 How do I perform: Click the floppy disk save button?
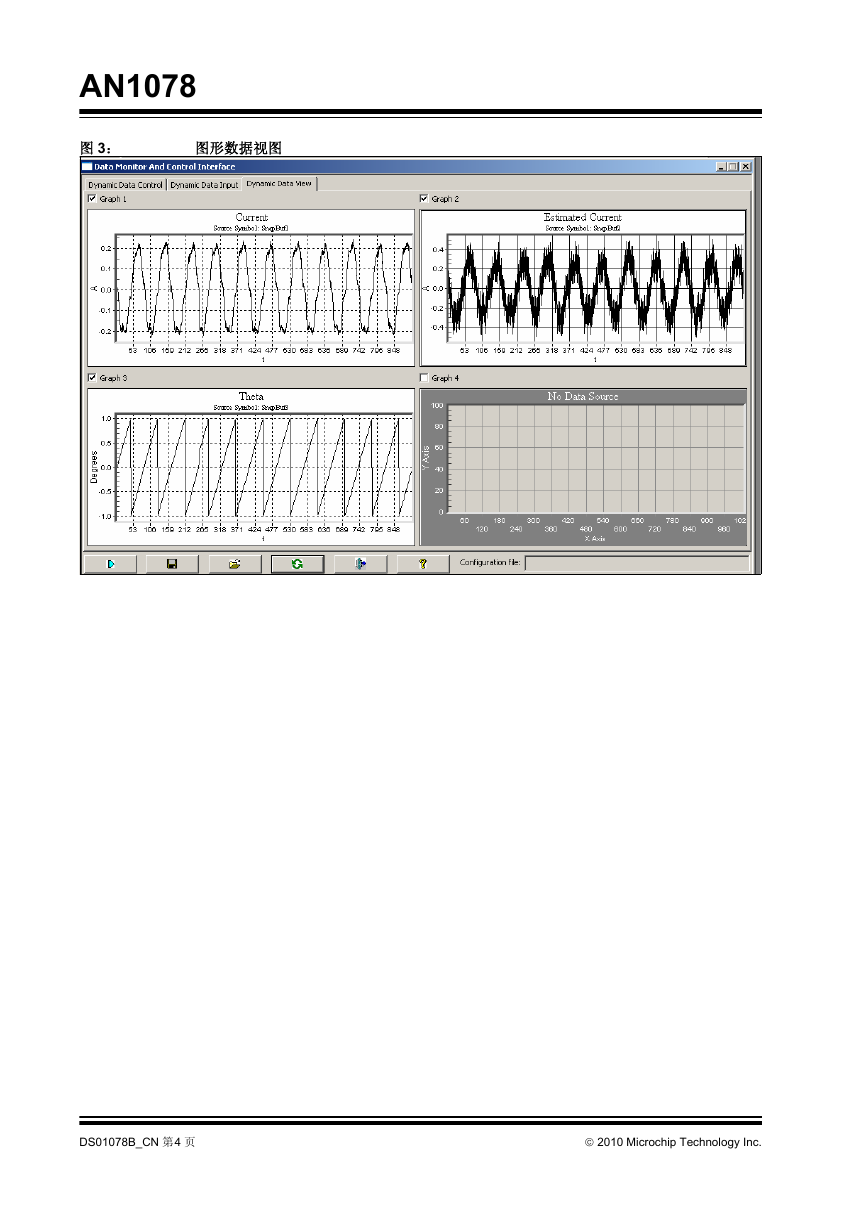click(172, 564)
